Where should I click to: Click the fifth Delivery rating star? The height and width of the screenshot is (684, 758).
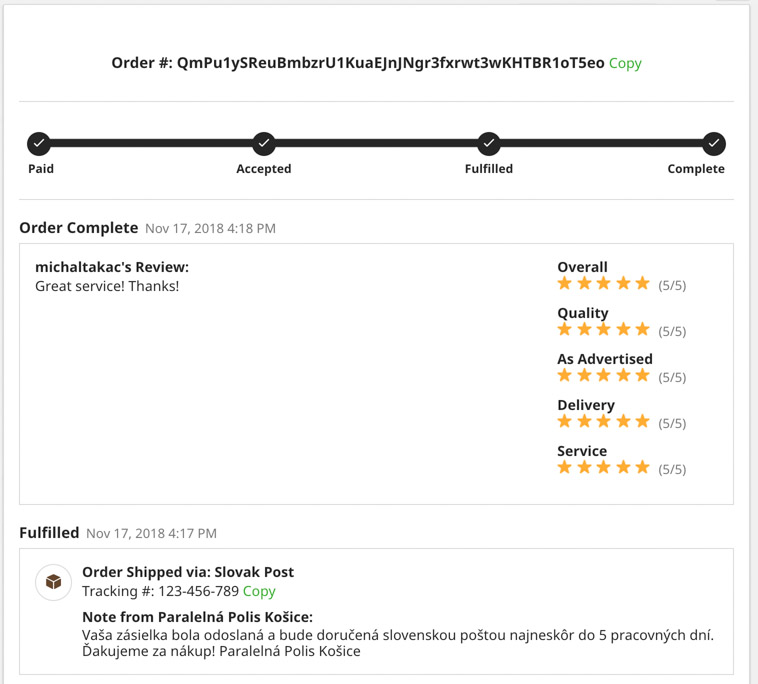tap(642, 422)
